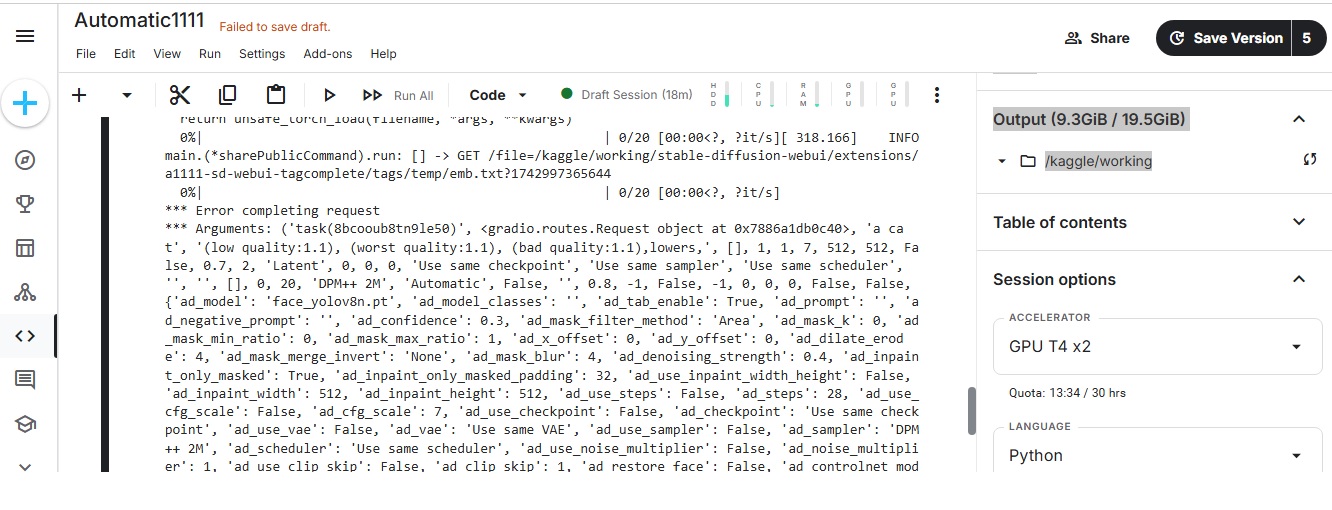Open the Competitions trophy icon in sidebar
The height and width of the screenshot is (510, 1332).
25,204
